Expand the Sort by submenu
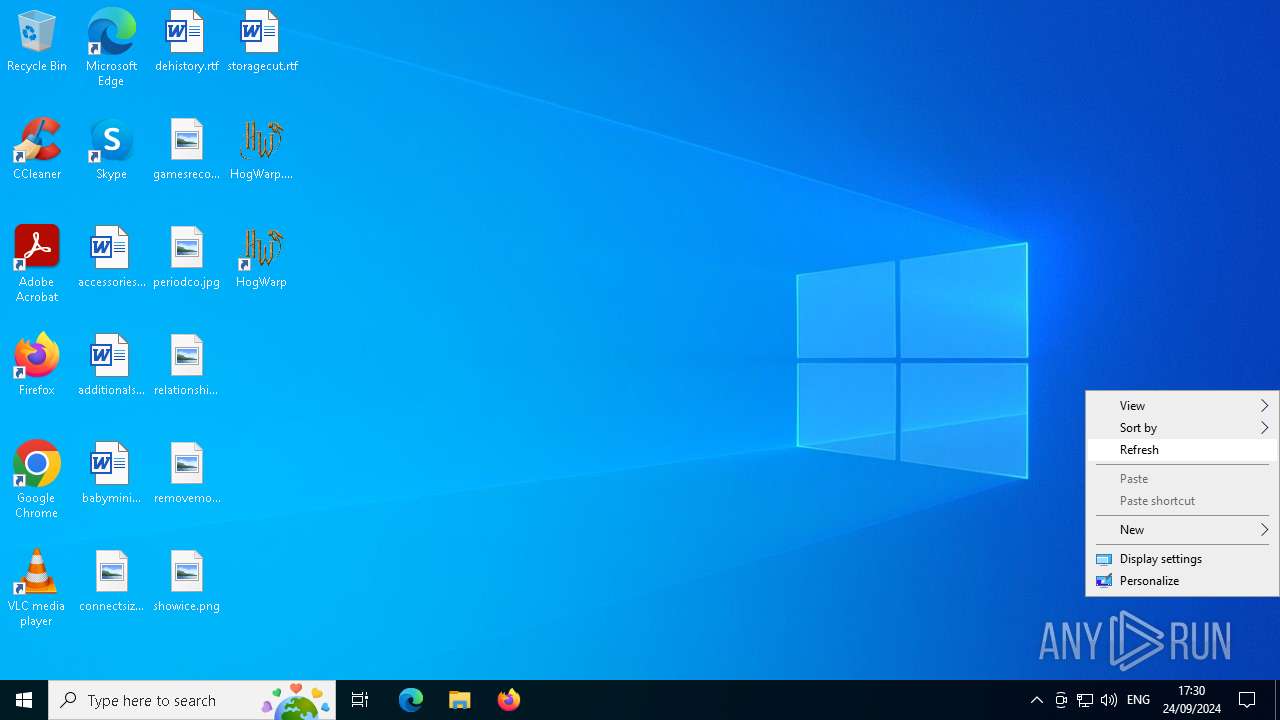This screenshot has height=720, width=1280. point(1182,428)
